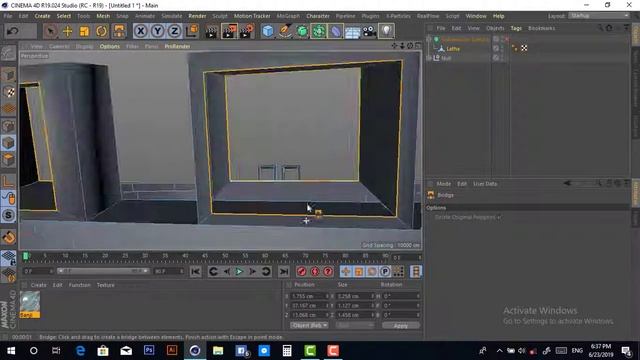Expand the Null object hierarchy
Screen dimensions: 640x360
tap(429, 58)
